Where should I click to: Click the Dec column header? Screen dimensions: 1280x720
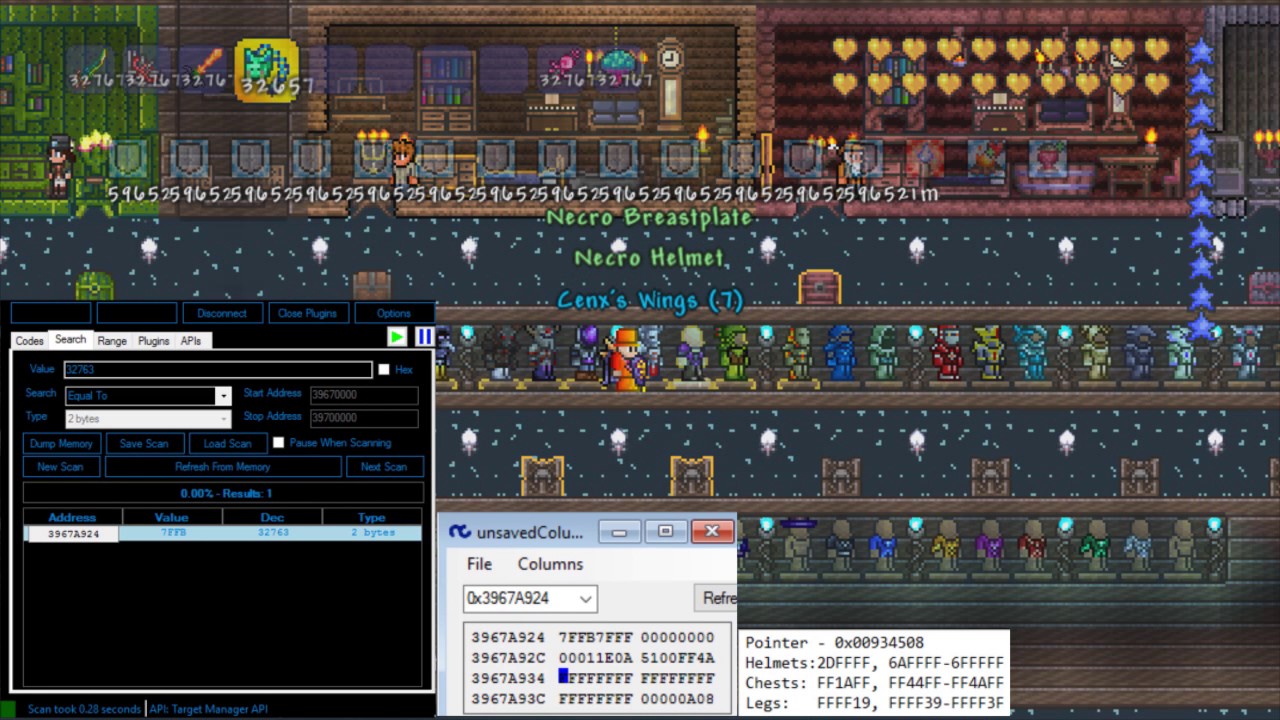[x=272, y=517]
